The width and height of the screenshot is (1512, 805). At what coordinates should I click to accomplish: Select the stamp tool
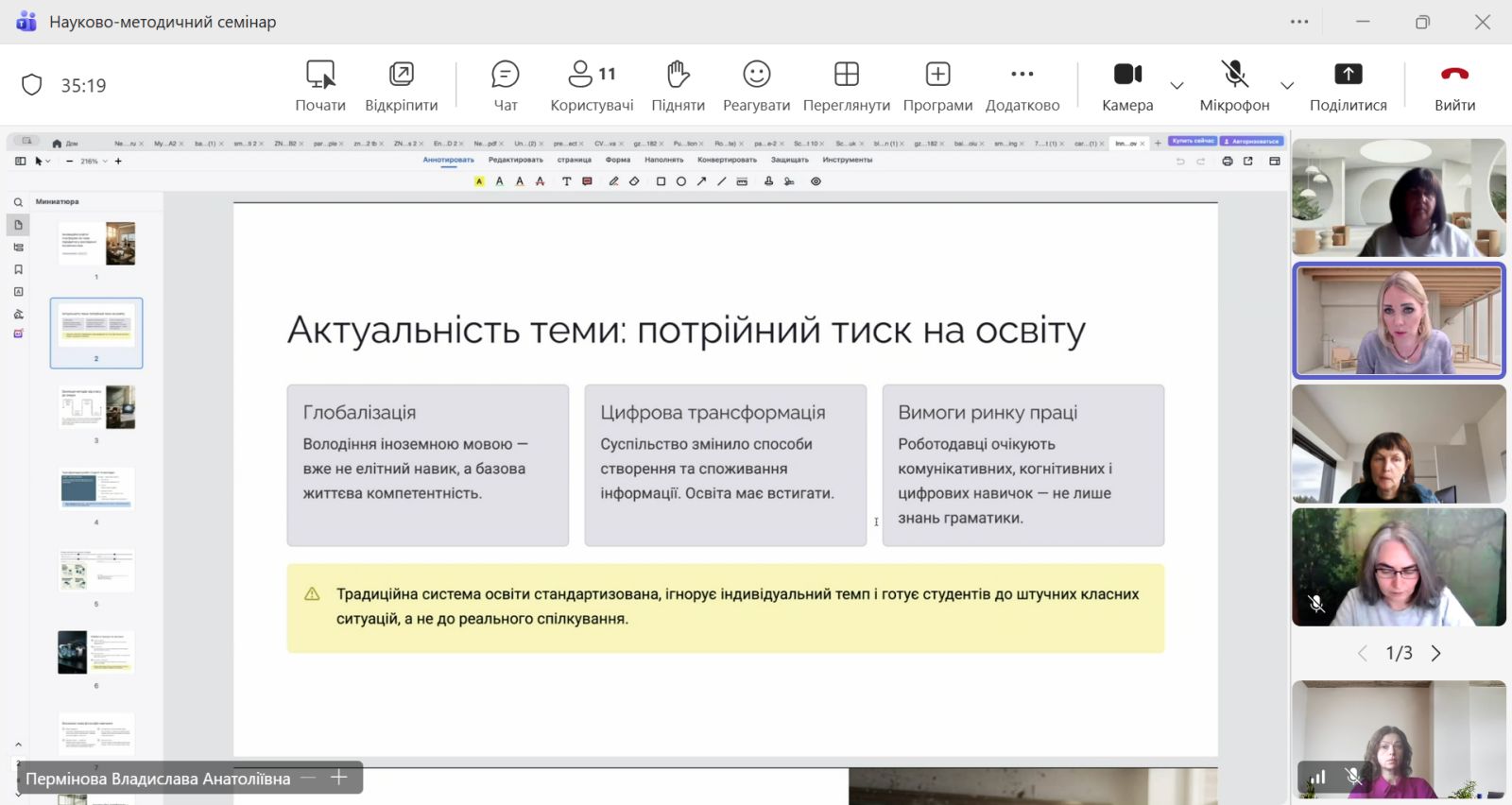tap(768, 181)
